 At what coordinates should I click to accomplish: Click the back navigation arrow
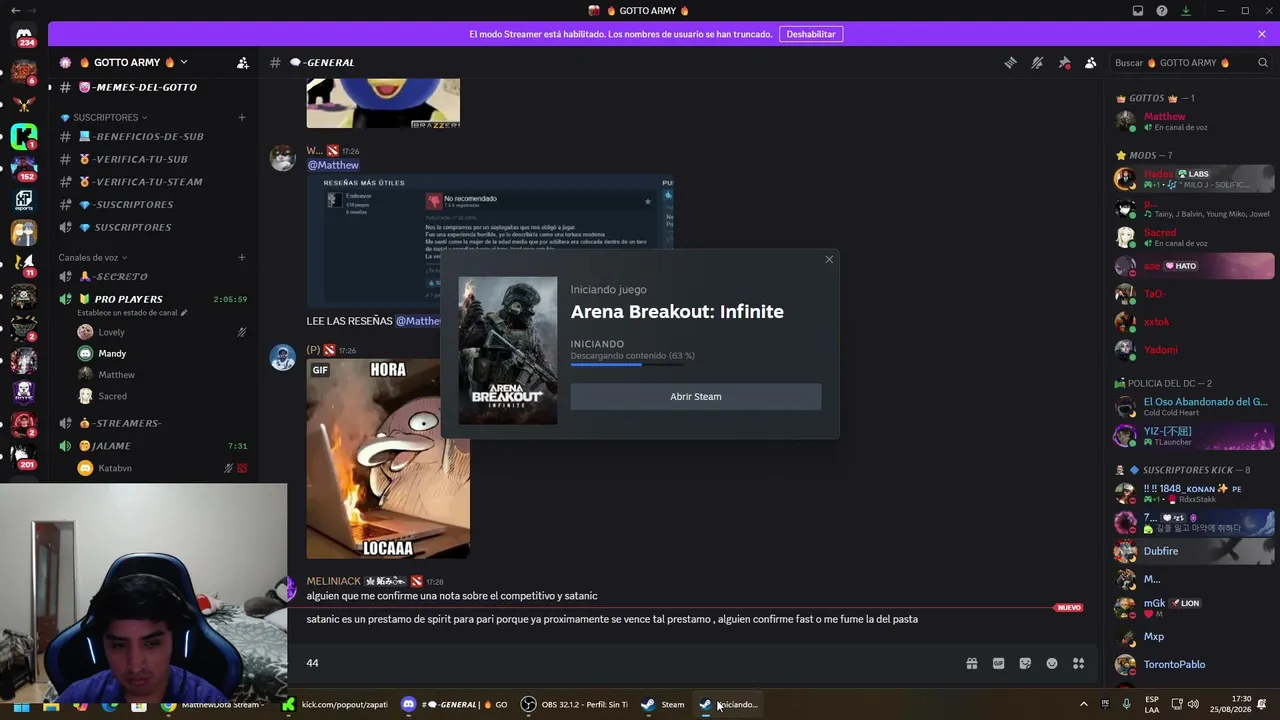click(15, 11)
